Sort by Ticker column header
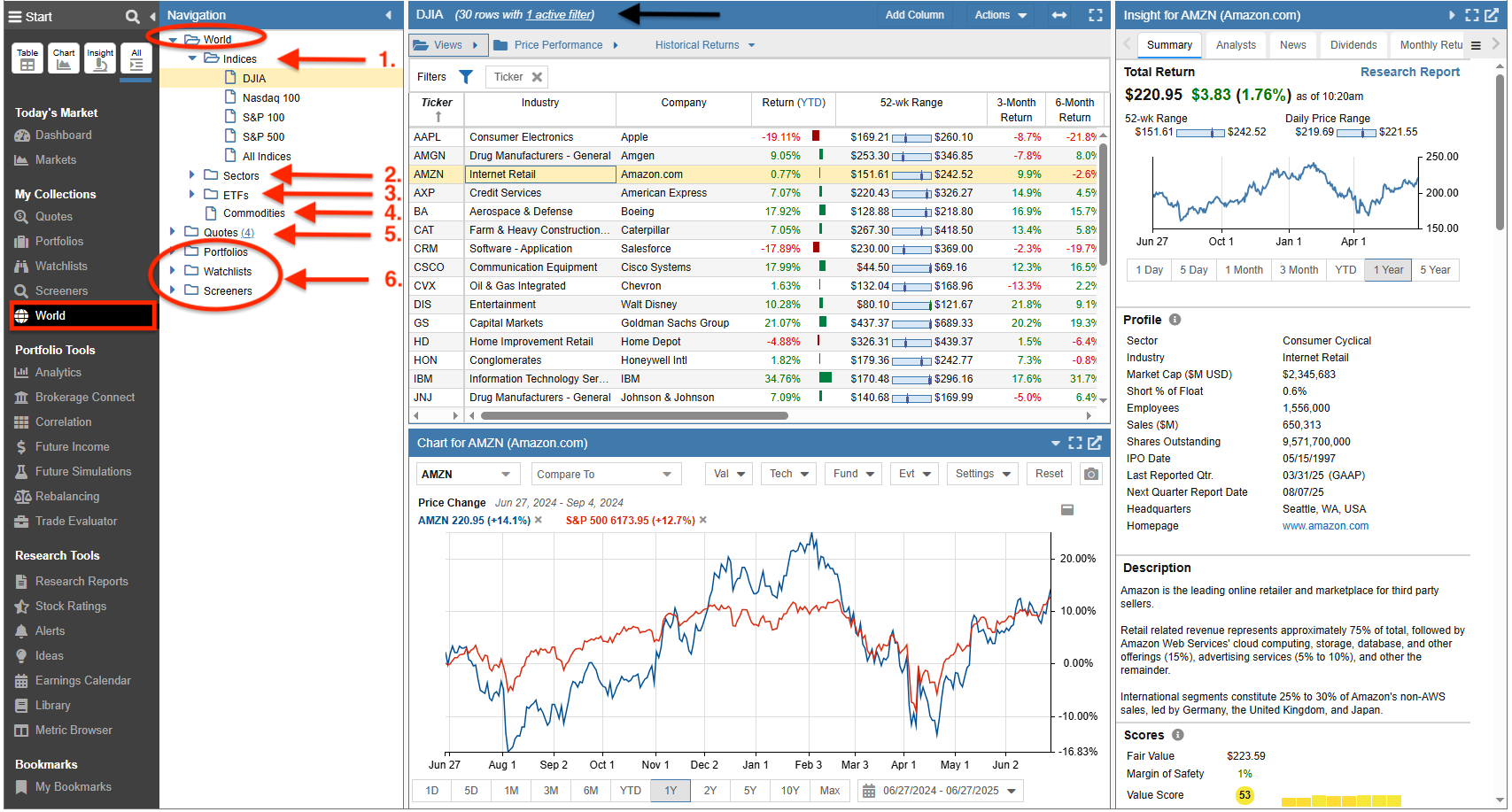The width and height of the screenshot is (1512, 812). (x=437, y=110)
